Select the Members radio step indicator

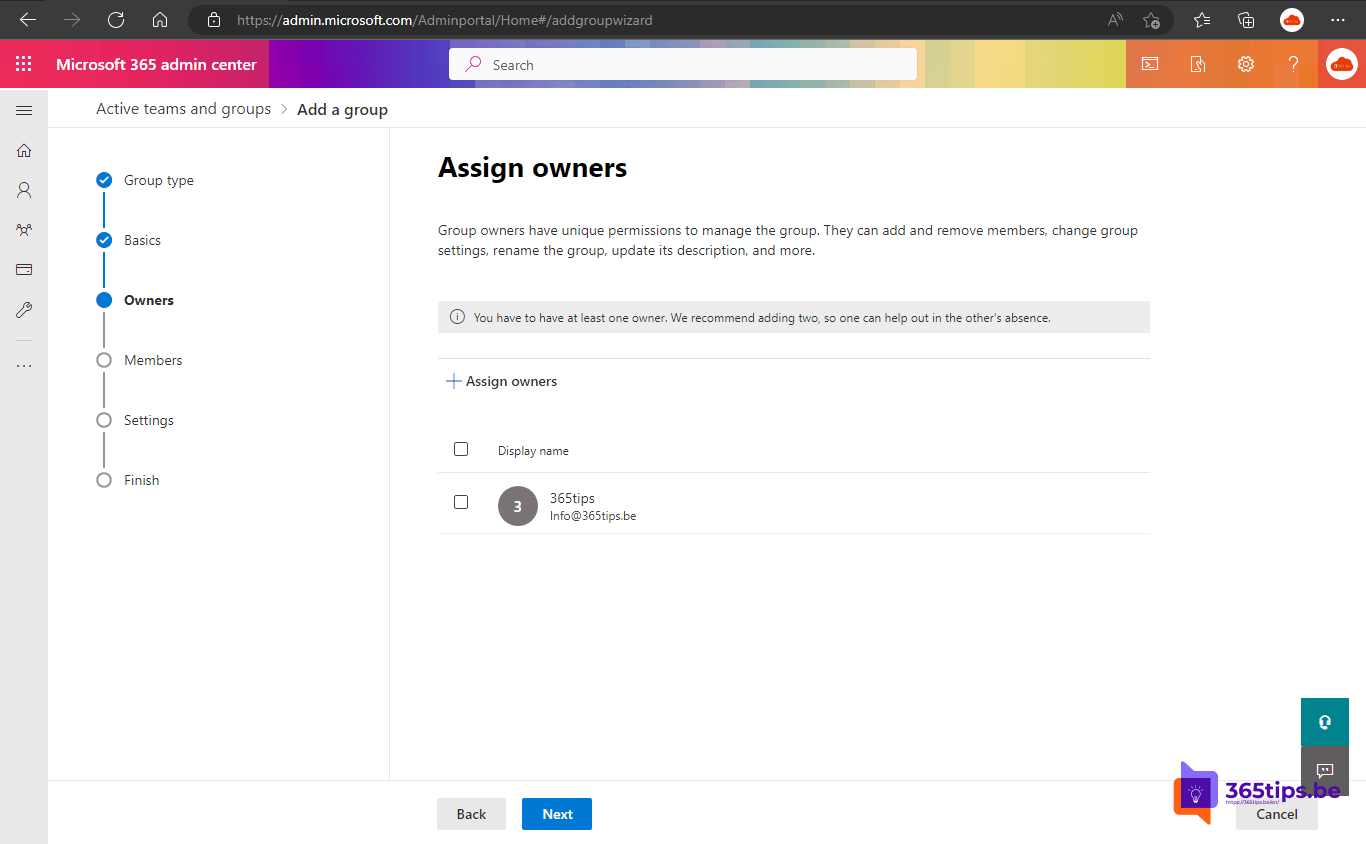coord(103,360)
